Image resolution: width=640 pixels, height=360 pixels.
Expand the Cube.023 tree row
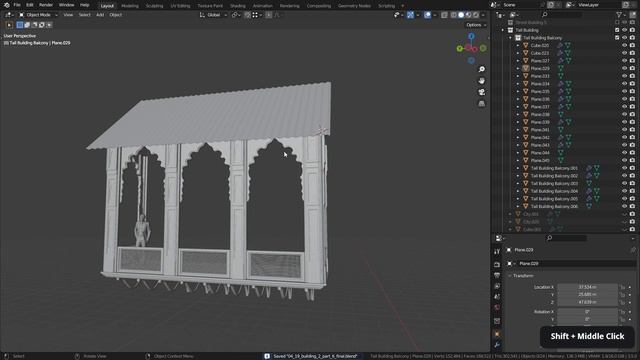(518, 53)
